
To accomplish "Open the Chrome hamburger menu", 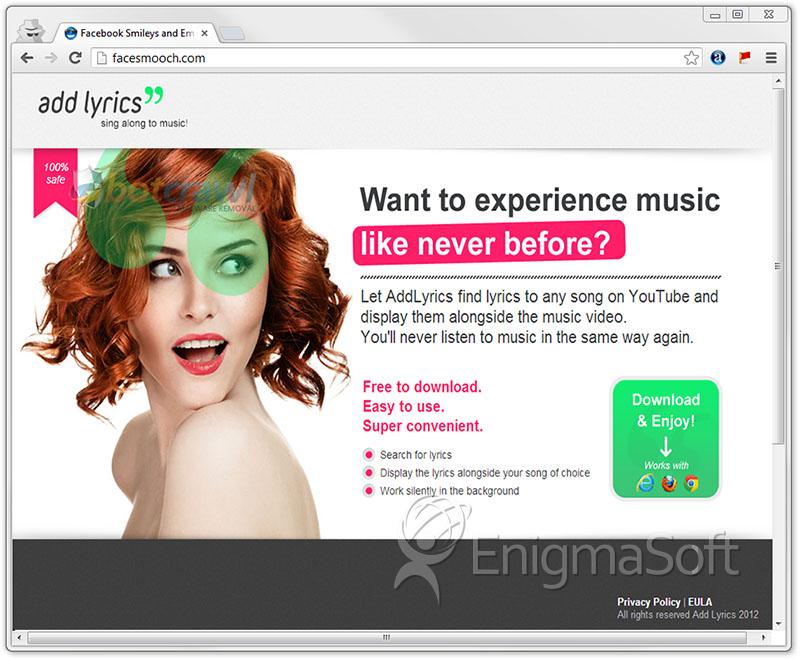I will pyautogui.click(x=771, y=58).
